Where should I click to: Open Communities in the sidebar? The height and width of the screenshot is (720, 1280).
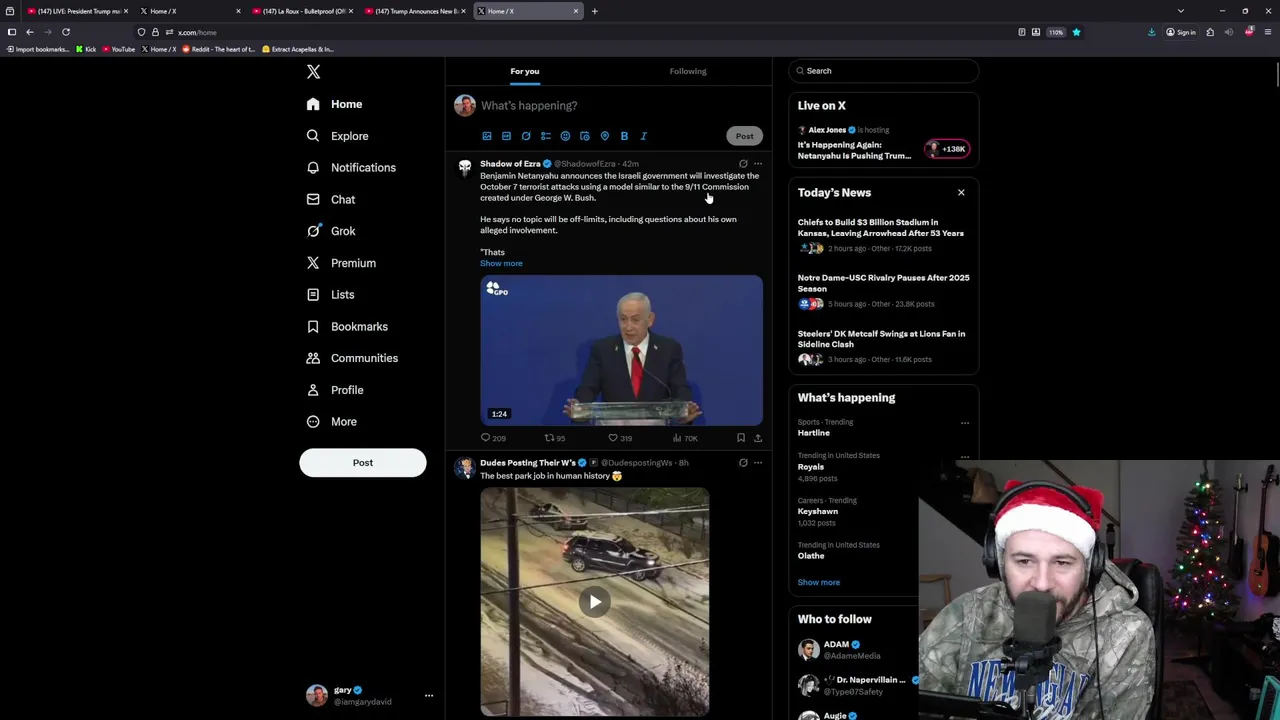(352, 358)
